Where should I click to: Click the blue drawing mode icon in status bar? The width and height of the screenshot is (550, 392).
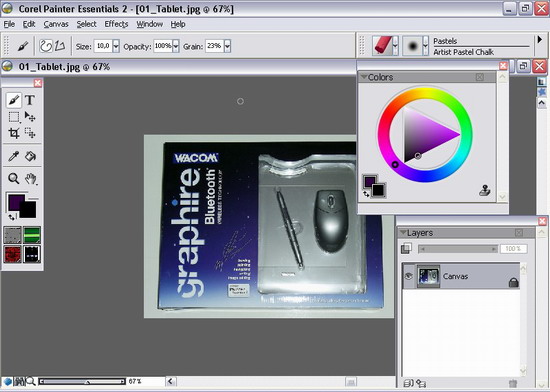pyautogui.click(x=7, y=381)
